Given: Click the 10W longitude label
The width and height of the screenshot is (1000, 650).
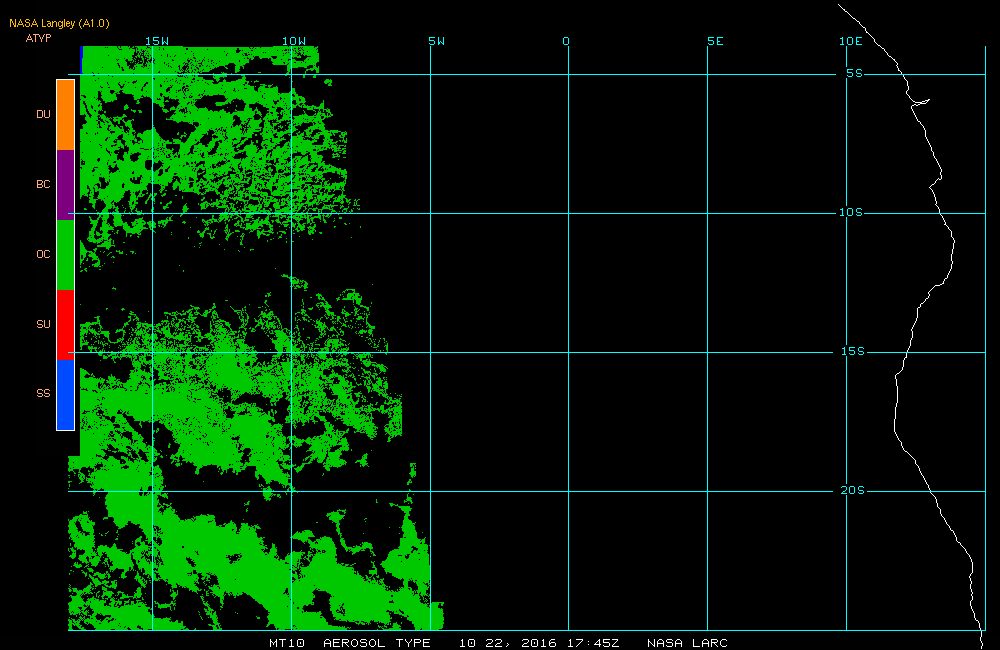Looking at the screenshot, I should click(294, 41).
